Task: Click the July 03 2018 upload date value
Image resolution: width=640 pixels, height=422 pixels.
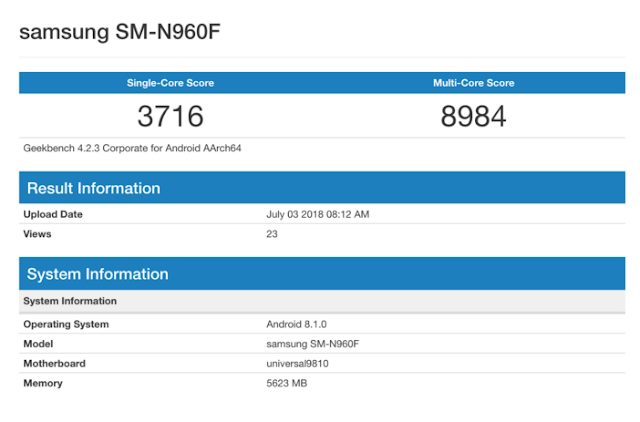Action: [x=318, y=214]
